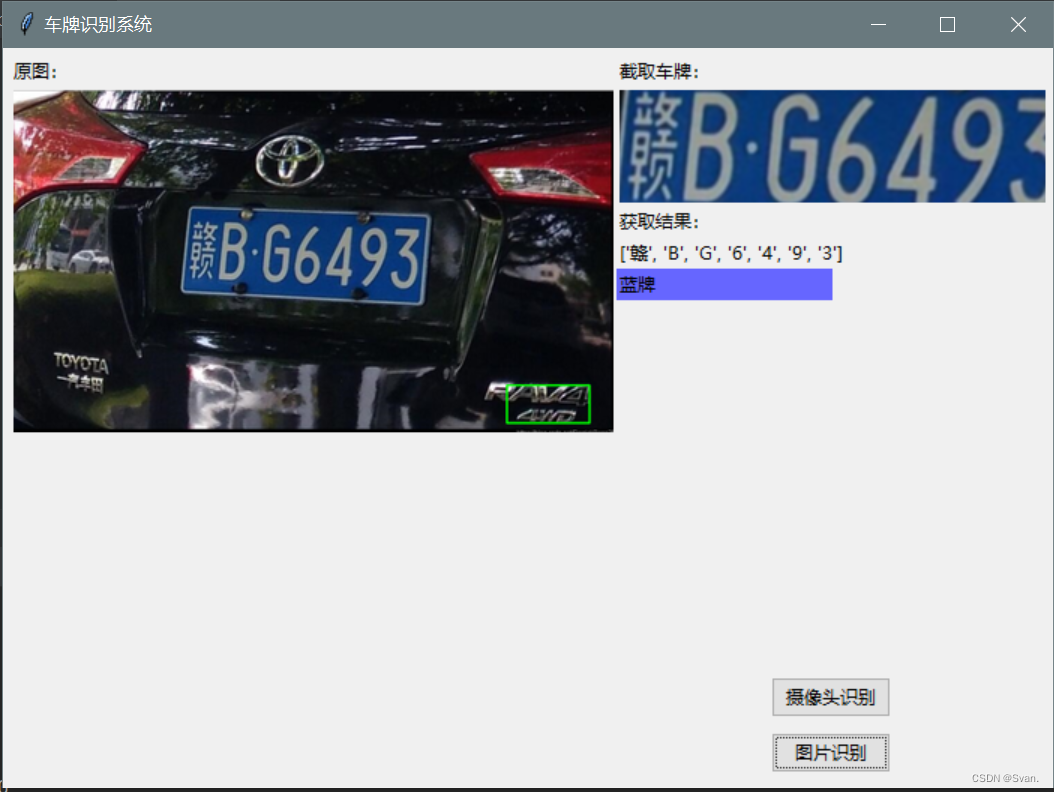The width and height of the screenshot is (1054, 792).
Task: Click the blue 蓝牌 color label
Action: point(725,284)
